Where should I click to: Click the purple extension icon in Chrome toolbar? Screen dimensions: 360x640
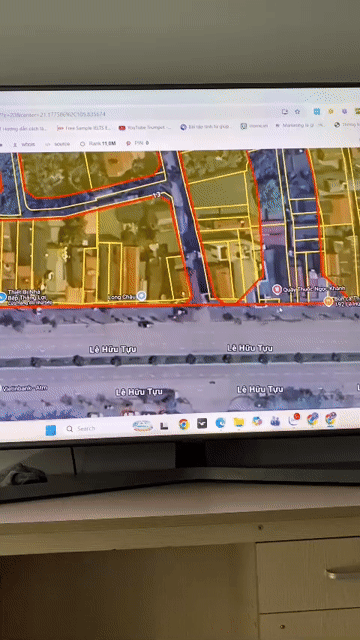tap(344, 111)
